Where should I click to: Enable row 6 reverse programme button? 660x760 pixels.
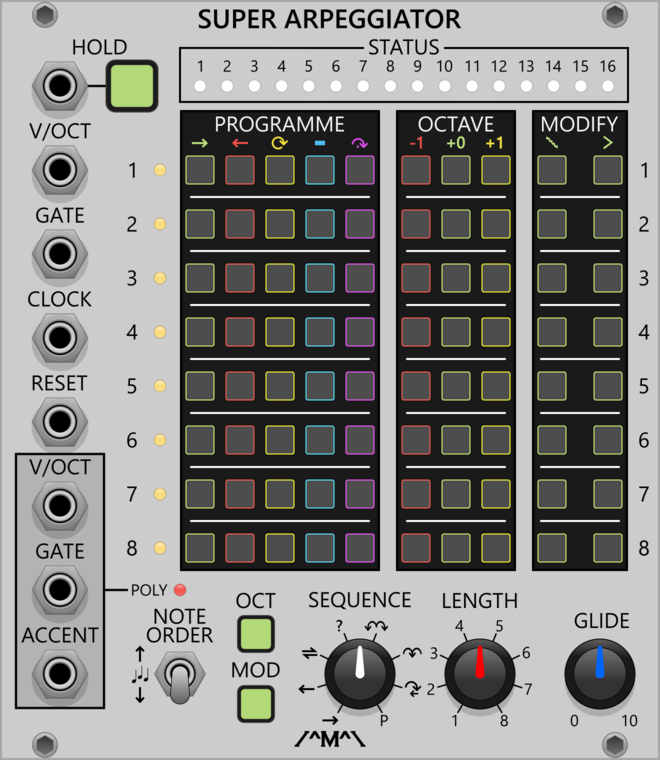pos(240,440)
